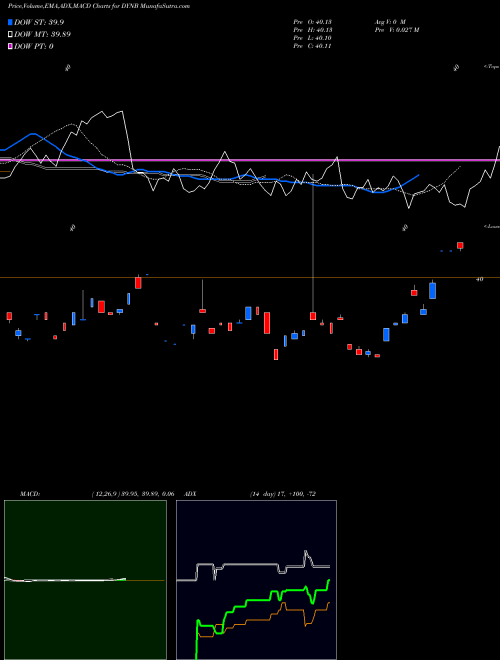Screen dimensions: 500x660
Task: Select the 'DOW PT: 0' legend label
Action: [34, 46]
